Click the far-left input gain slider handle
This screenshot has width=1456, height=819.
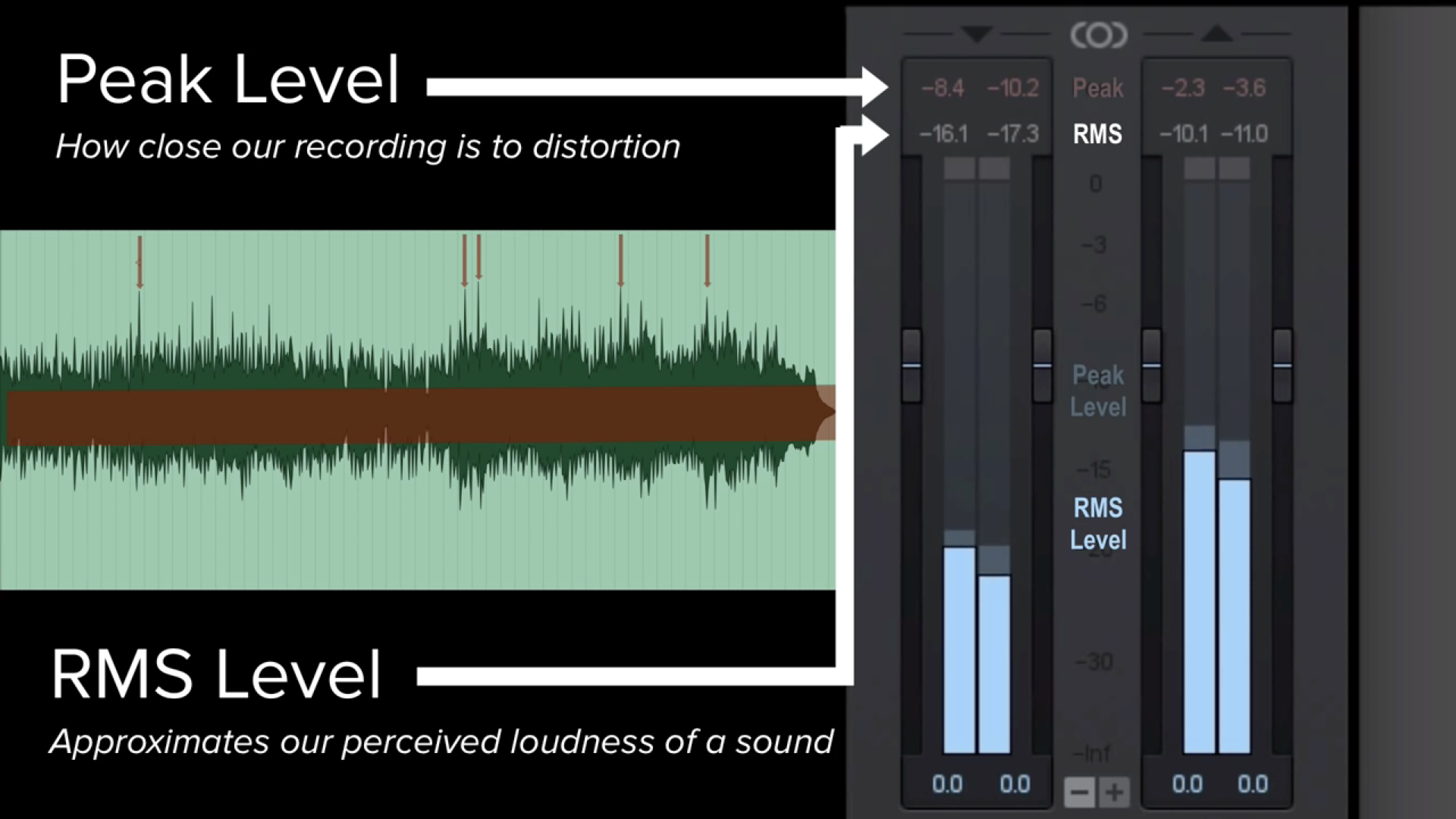(x=912, y=366)
